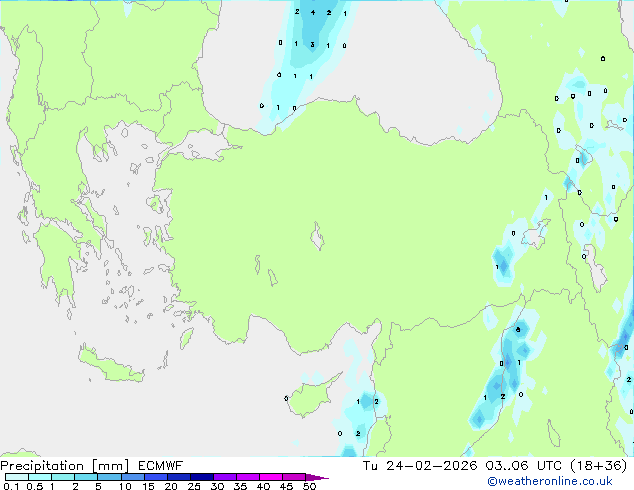The height and width of the screenshot is (490, 634).
Task: Pick the 40–45 mm magenta legend swatch
Action: click(271, 477)
